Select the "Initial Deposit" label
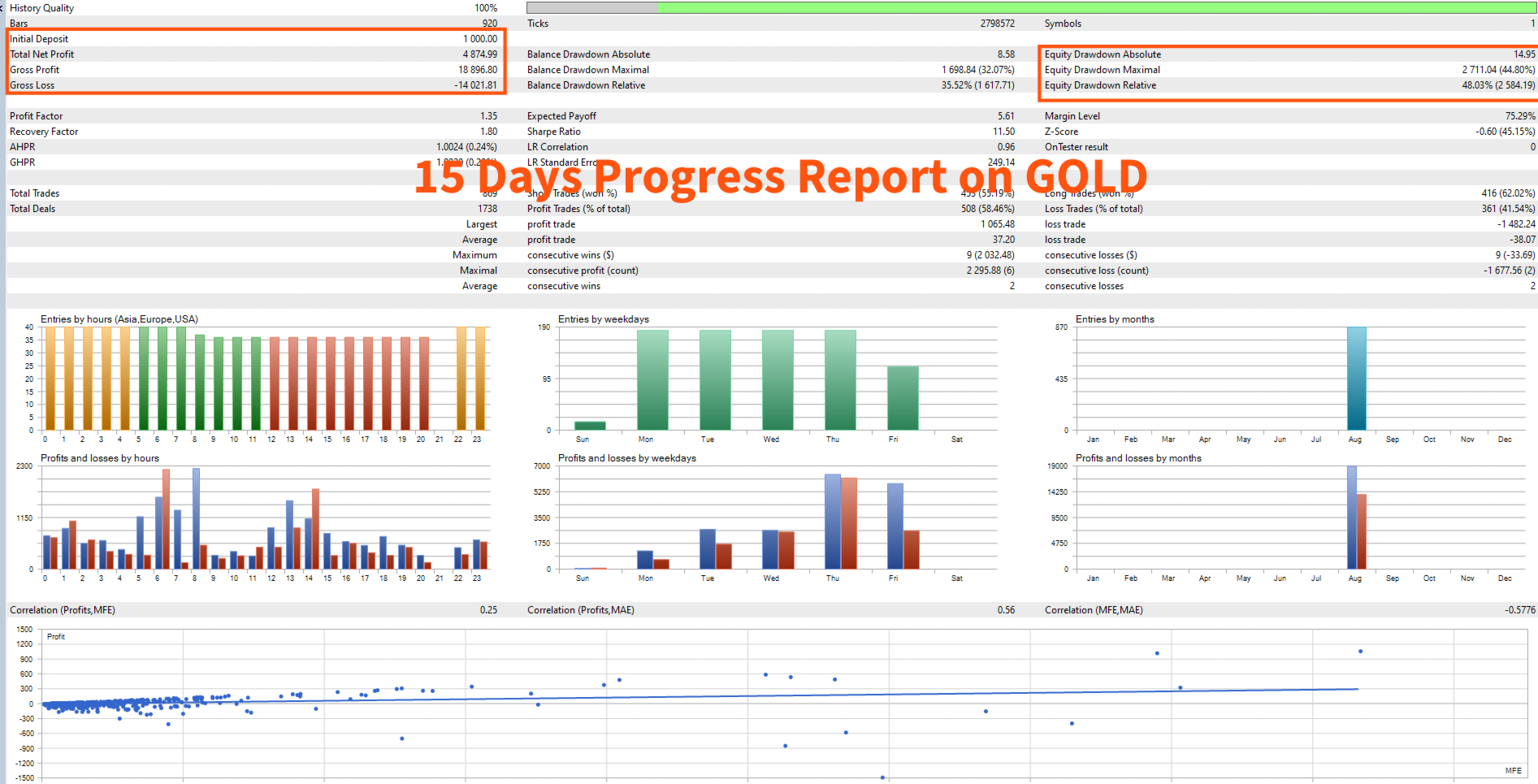 click(39, 39)
